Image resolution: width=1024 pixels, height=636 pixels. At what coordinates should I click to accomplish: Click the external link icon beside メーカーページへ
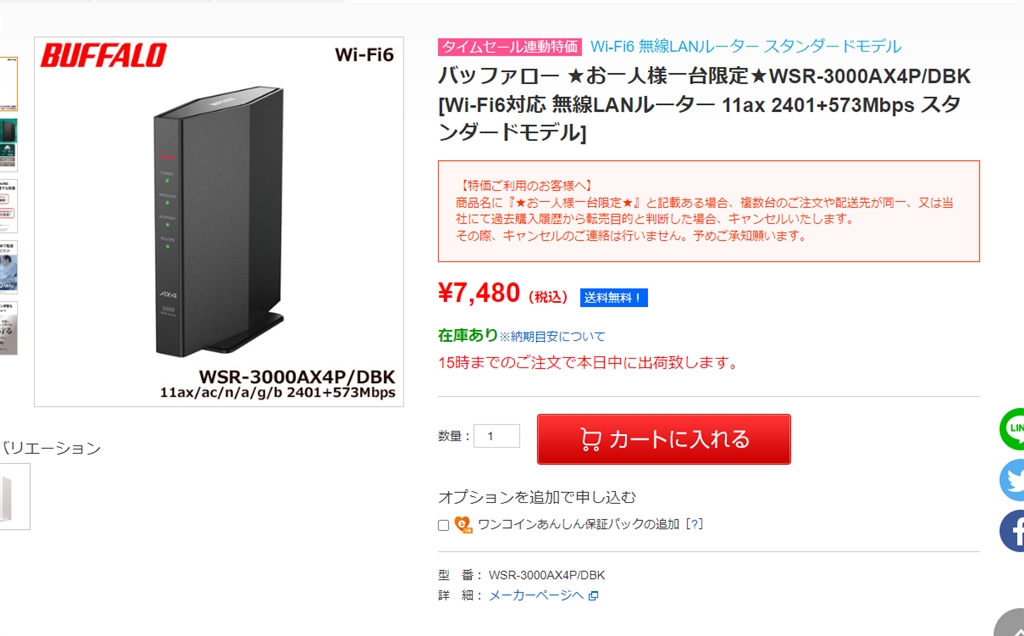(x=593, y=596)
